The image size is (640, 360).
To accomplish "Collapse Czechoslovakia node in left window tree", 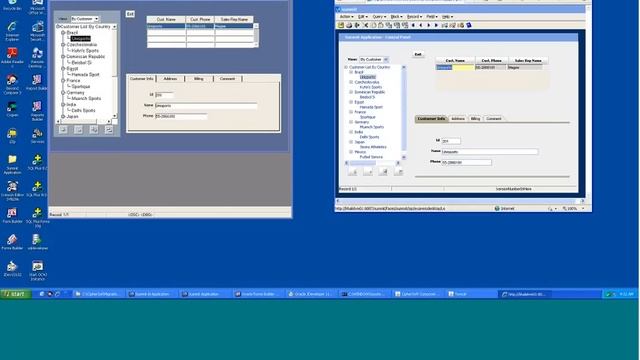I will tap(63, 45).
